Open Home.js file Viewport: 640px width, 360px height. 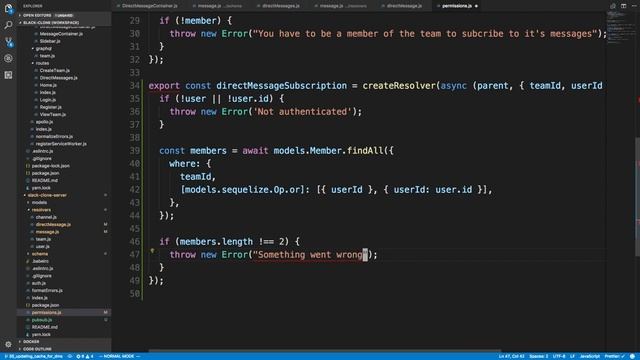tap(48, 85)
